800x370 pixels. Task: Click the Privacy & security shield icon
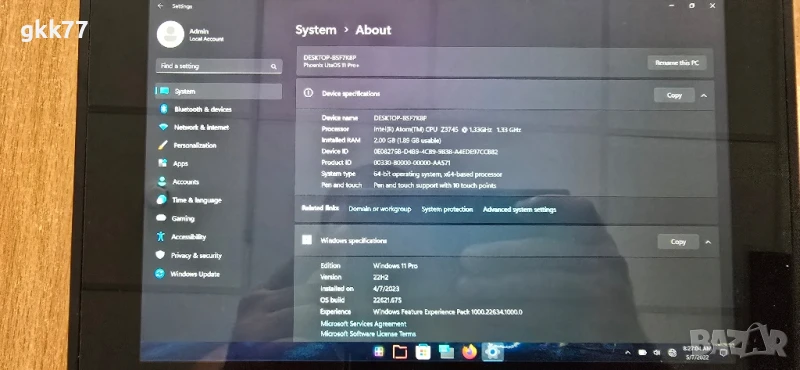point(160,255)
